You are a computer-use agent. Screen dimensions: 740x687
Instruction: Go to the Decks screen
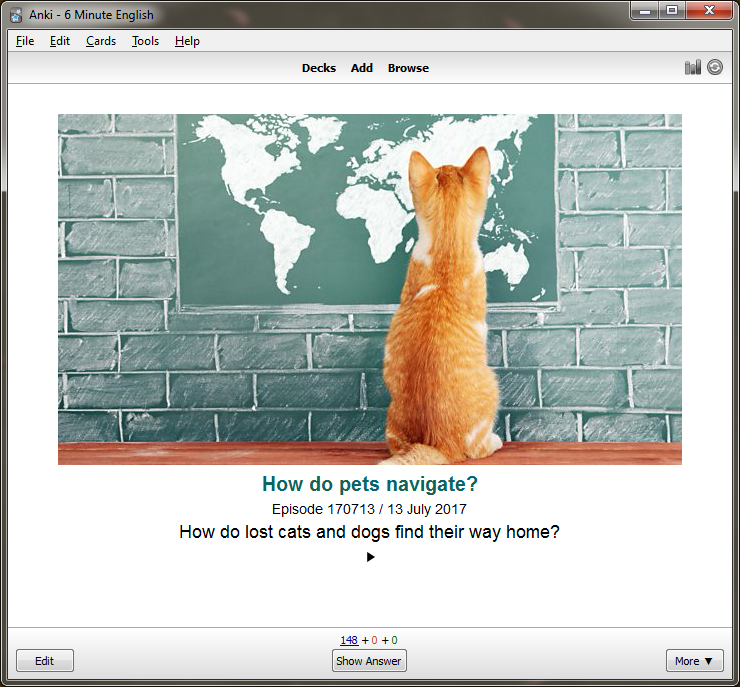coord(319,68)
